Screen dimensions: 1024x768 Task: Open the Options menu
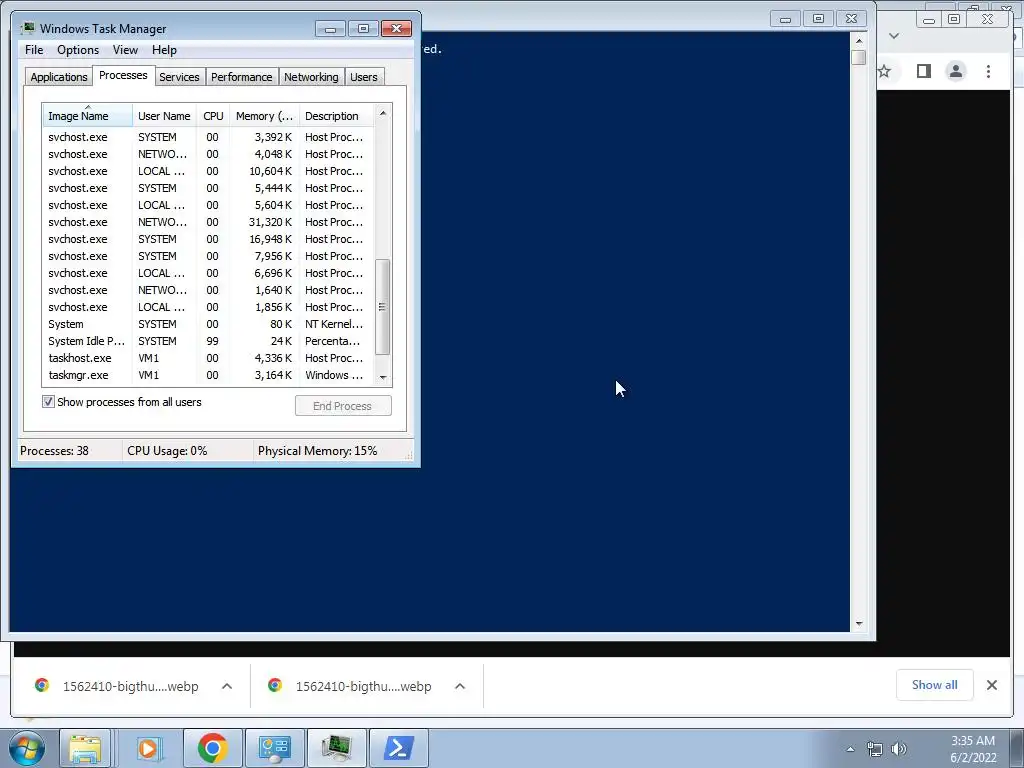(78, 50)
